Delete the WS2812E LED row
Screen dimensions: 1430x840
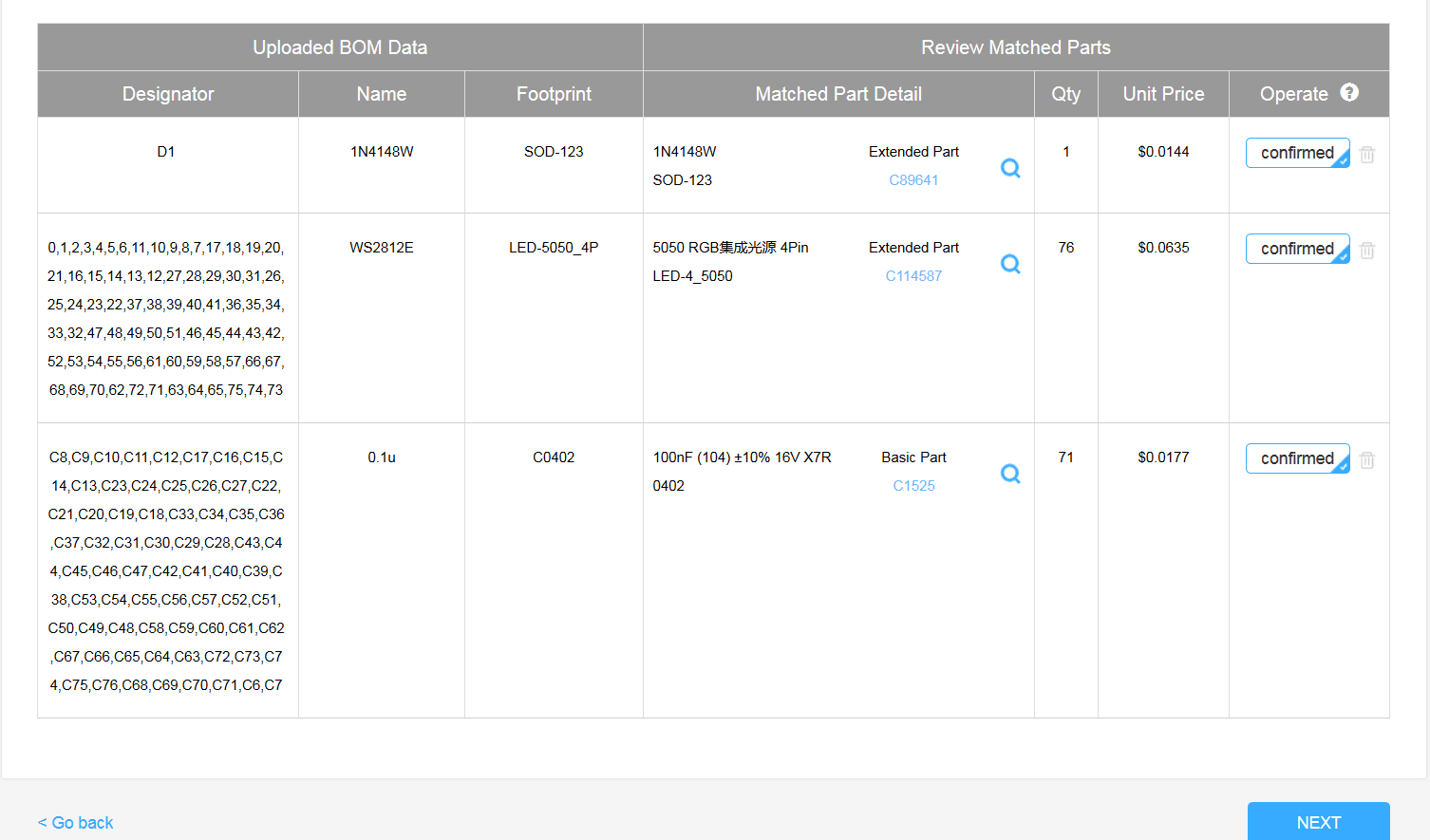pyautogui.click(x=1367, y=250)
